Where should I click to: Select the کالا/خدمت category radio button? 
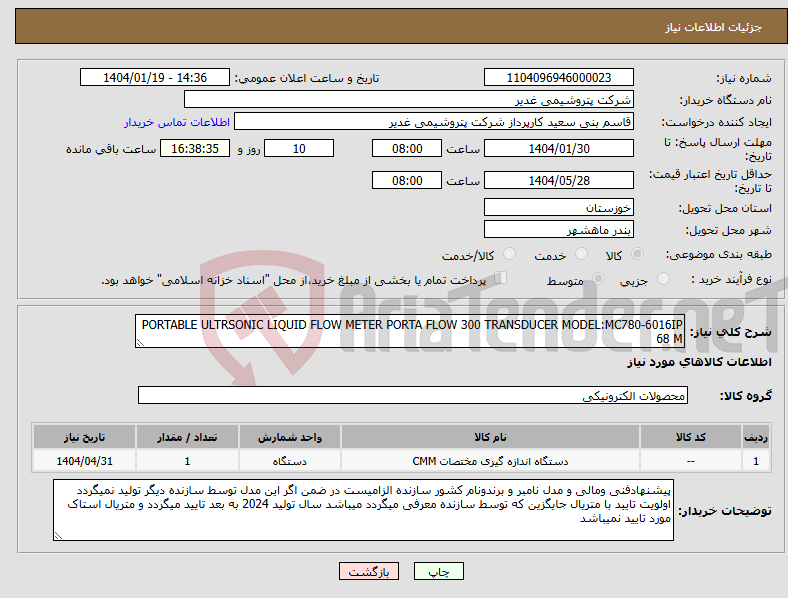click(510, 254)
